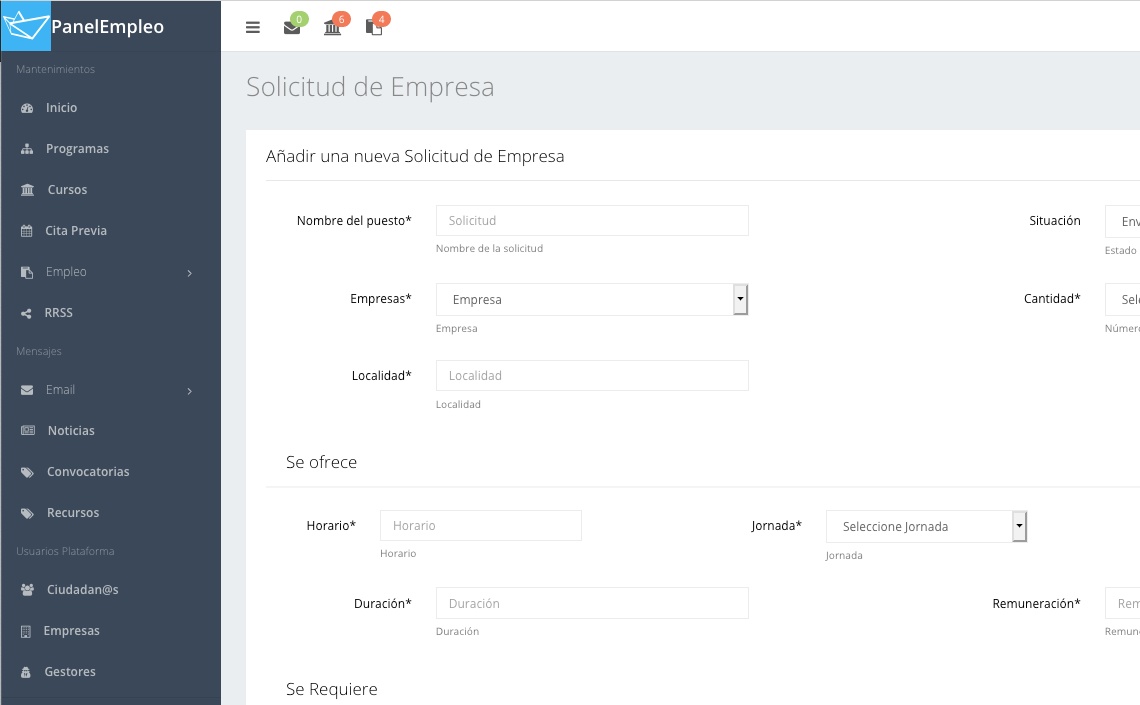Open the Seleccione Jornada dropdown

[926, 526]
